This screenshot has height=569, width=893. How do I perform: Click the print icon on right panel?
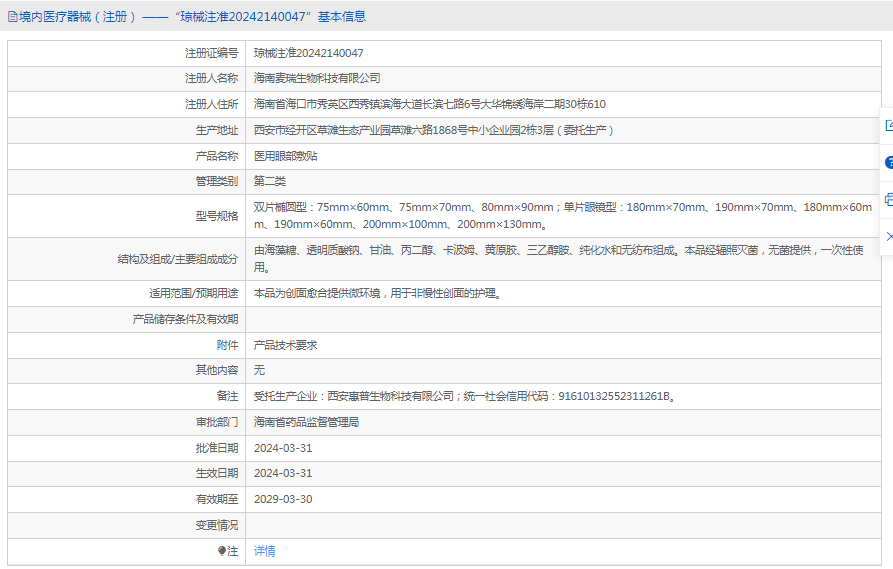[x=888, y=199]
